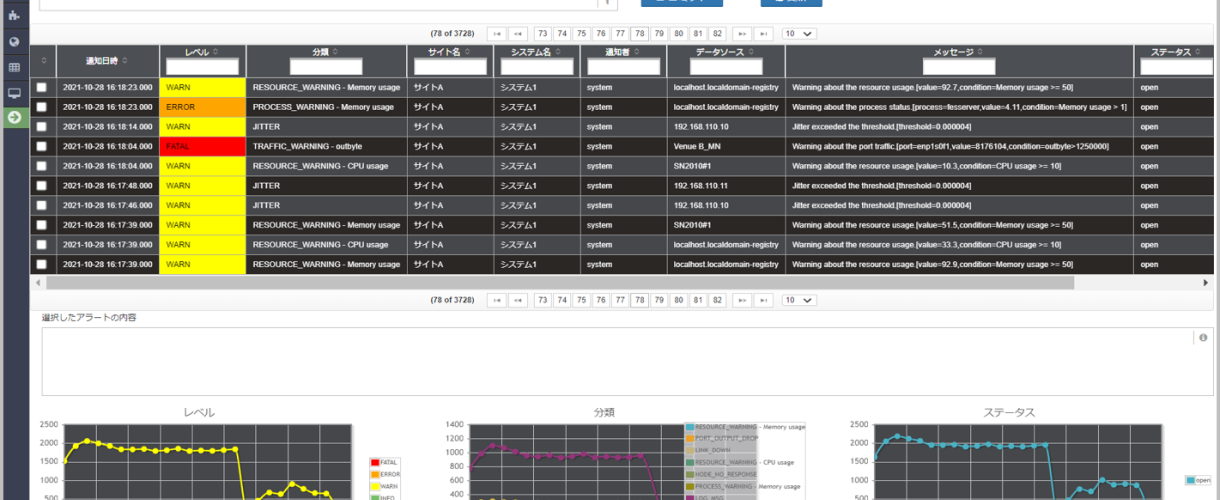
Task: Open the monitor screen sidebar icon
Action: (x=14, y=92)
